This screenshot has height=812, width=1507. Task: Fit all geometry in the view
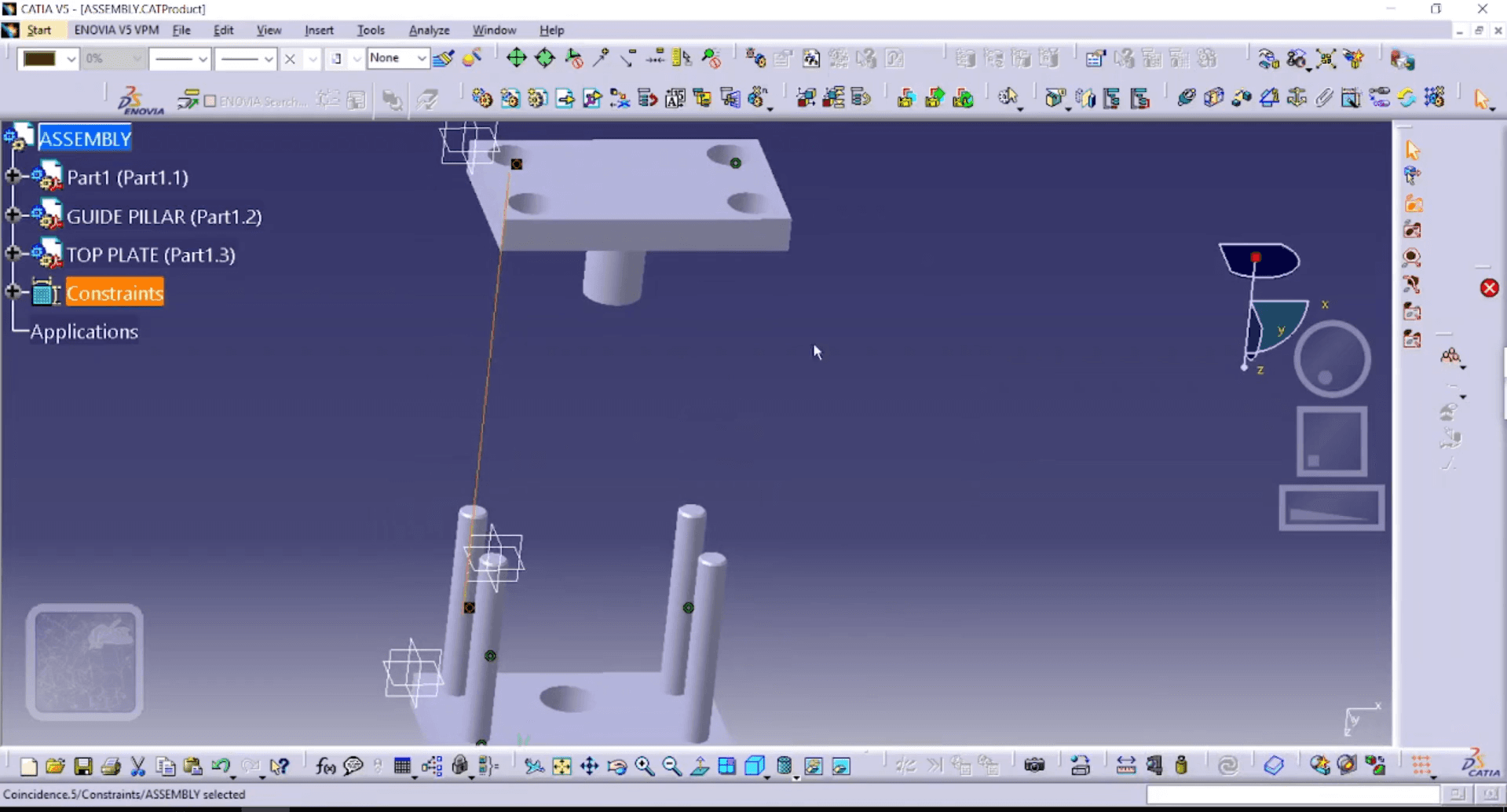point(562,766)
